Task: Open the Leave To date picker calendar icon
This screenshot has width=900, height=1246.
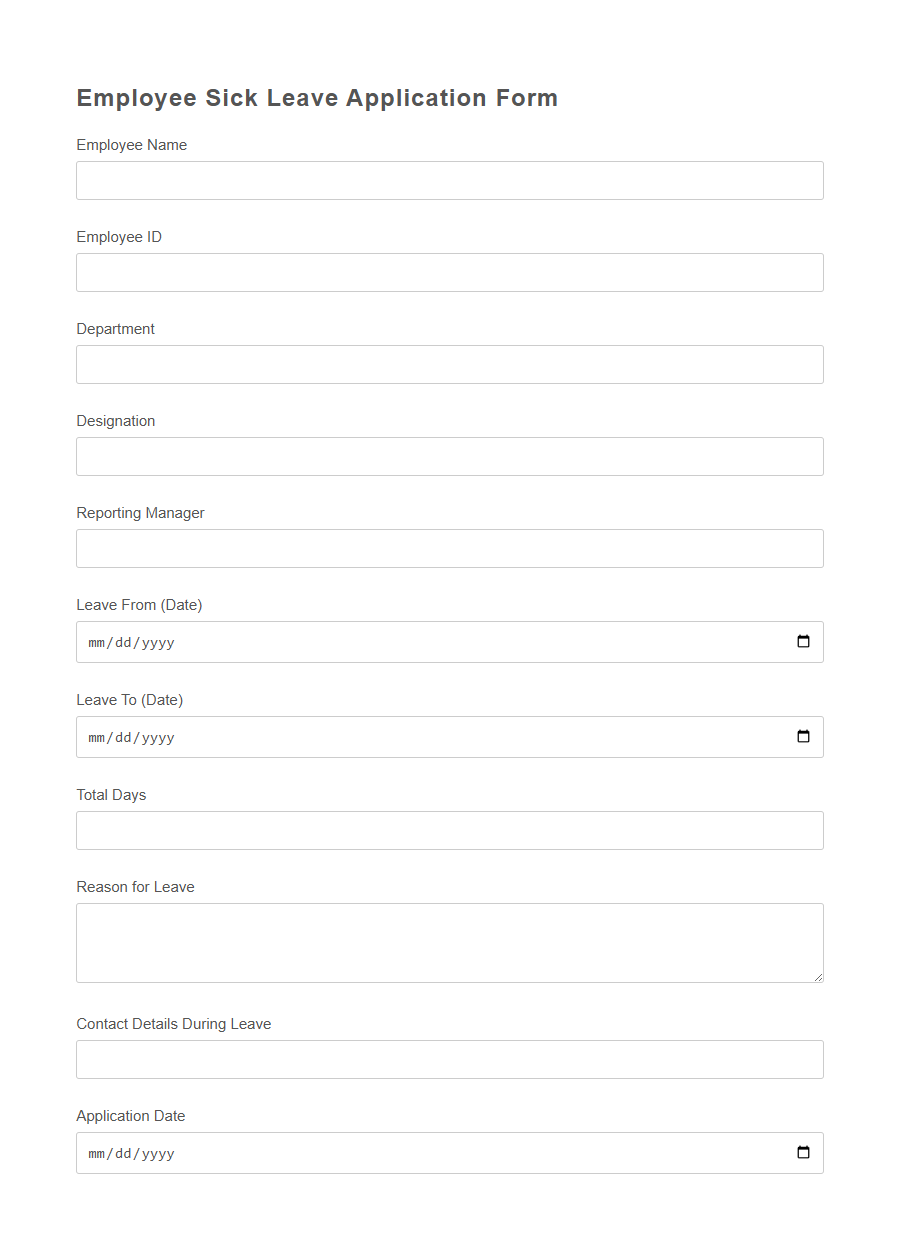Action: click(x=803, y=737)
